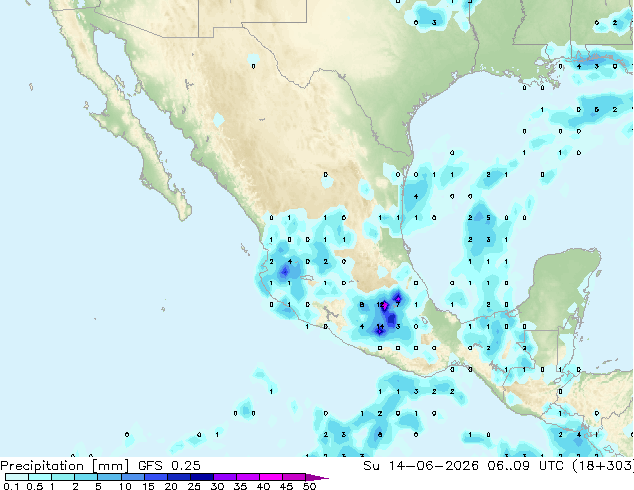The image size is (634, 490).
Task: Click the 0.1–0.5 mm legend color swatch
Action: [x=17, y=477]
